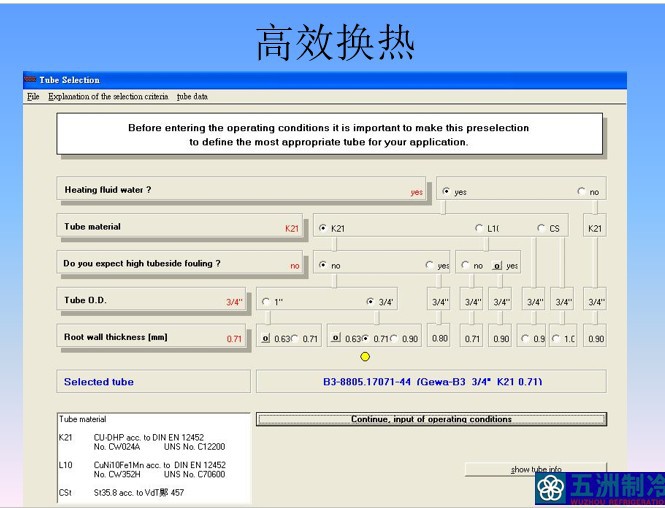Click the red 0.71 value beside Root wall thickness

tap(234, 339)
